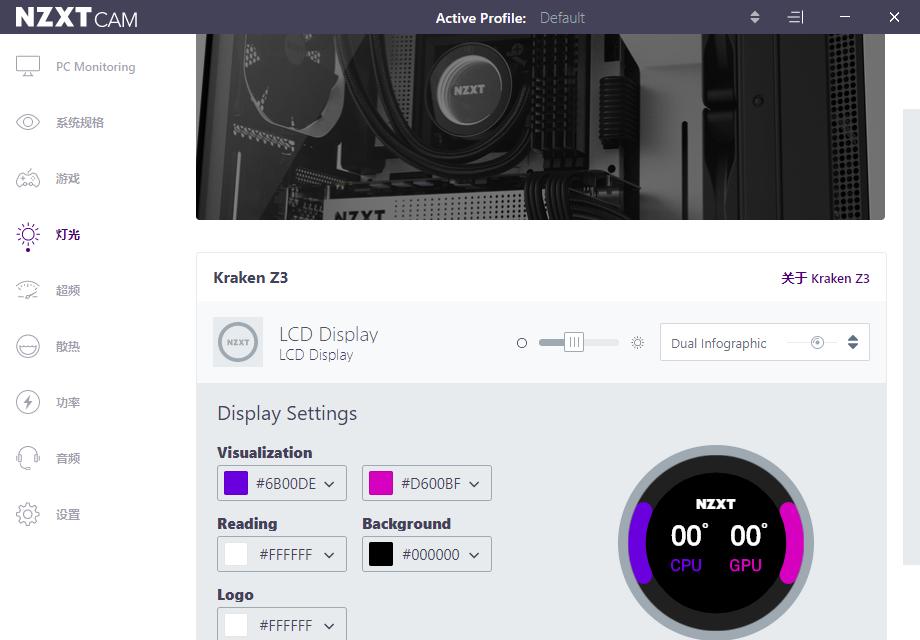Open the 音频 menu item
The image size is (920, 640).
point(67,458)
